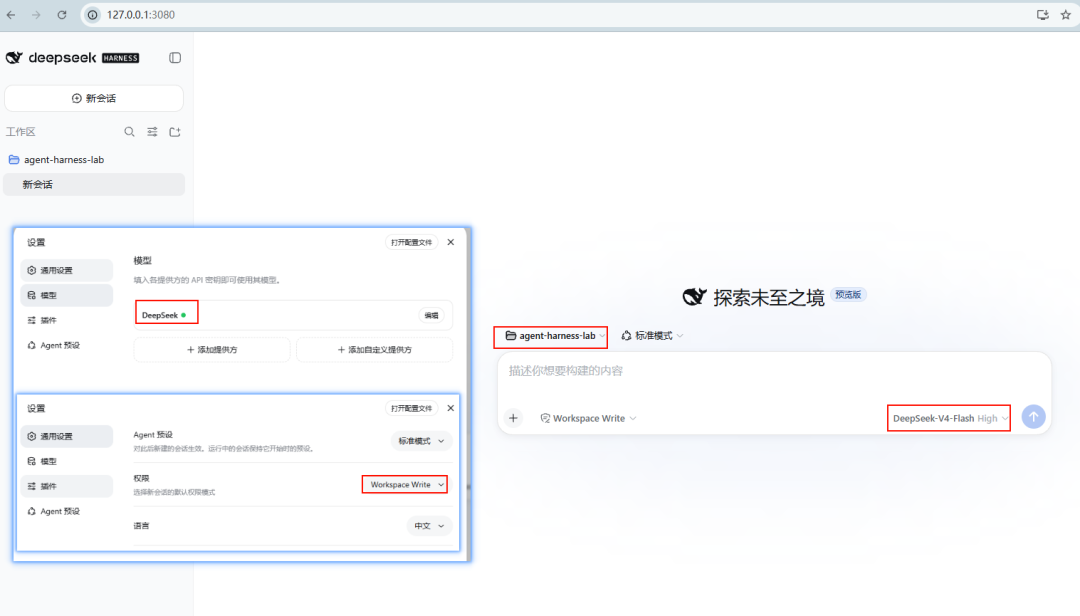Collapse the sidebar using the panel icon

175,58
